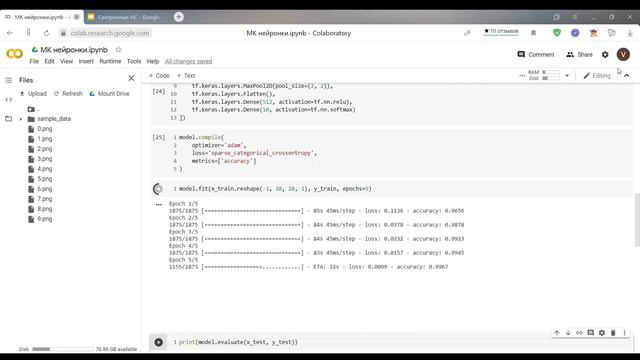This screenshot has width=640, height=360.
Task: Move cell up arrow icon
Action: [x=557, y=333]
